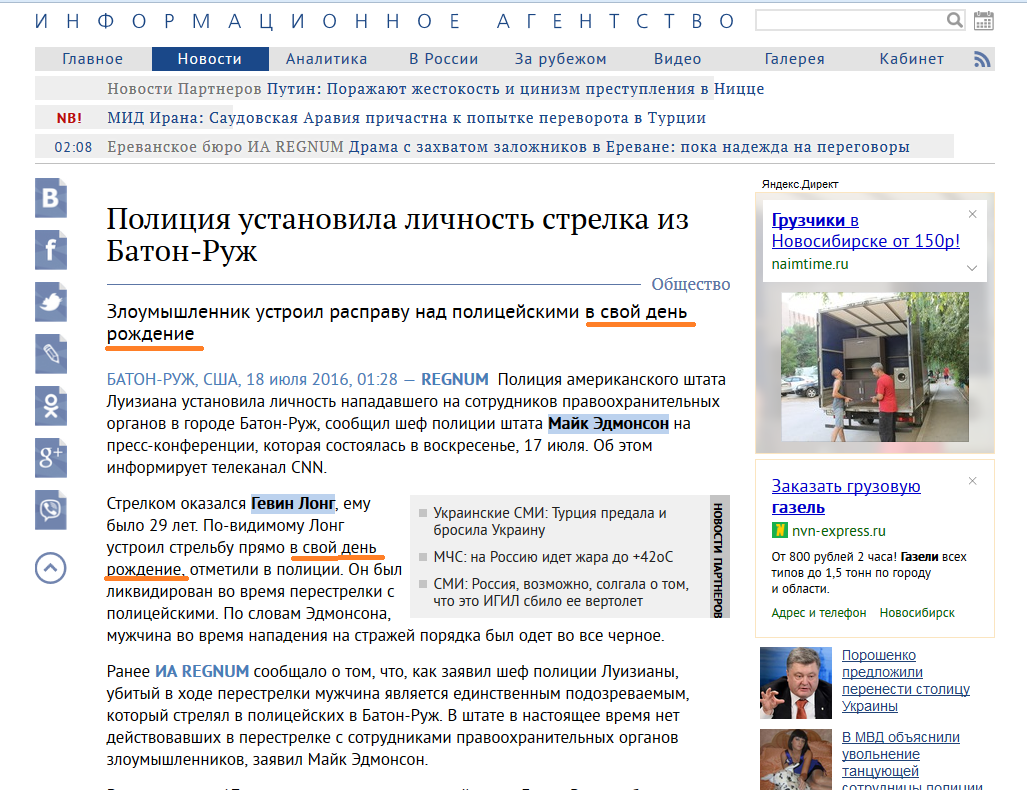Open the Грузчики в Новосибирске ad link
Viewport: 1027px width, 790px height.
pos(865,231)
